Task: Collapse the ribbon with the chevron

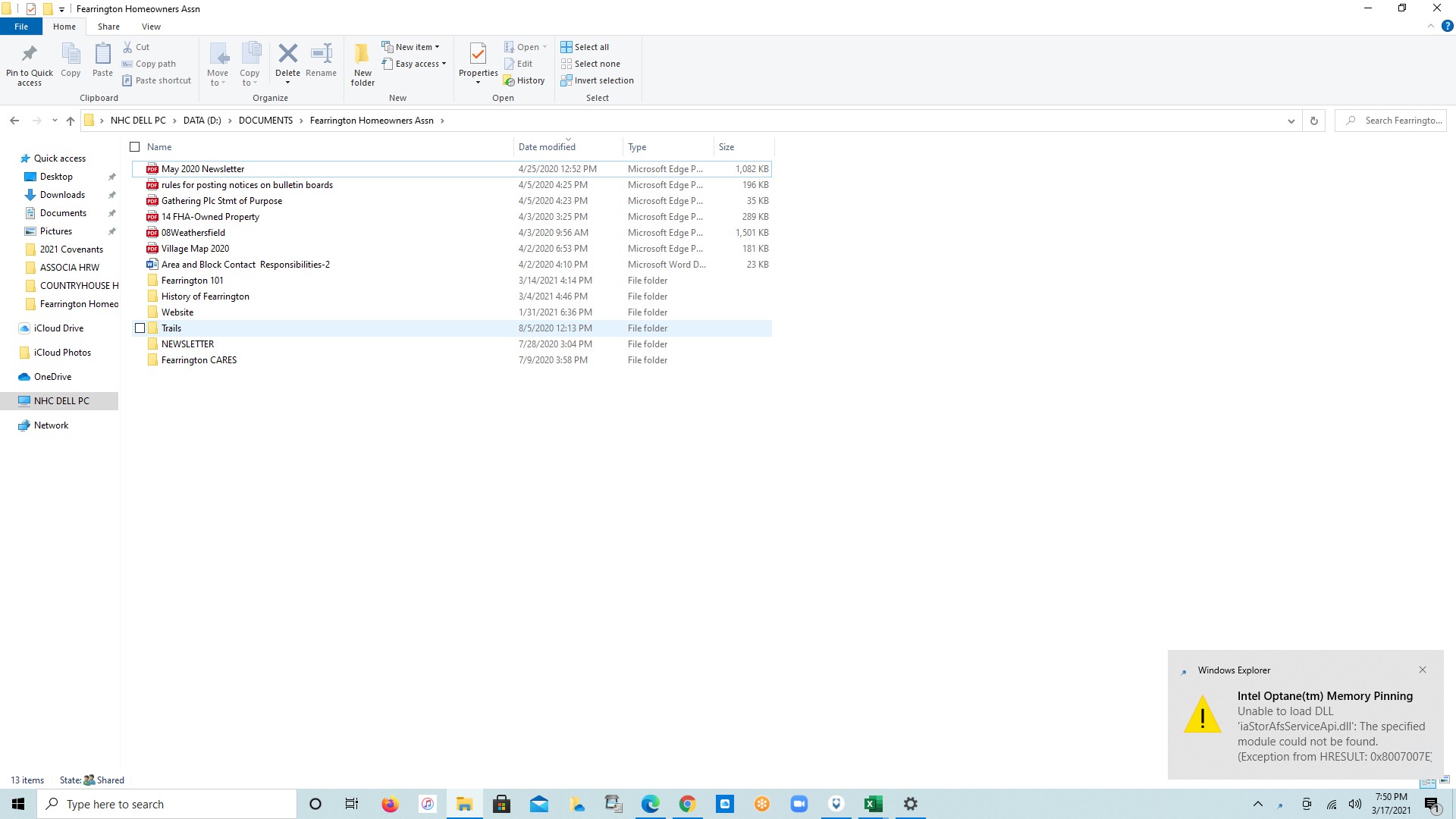Action: point(1431,26)
